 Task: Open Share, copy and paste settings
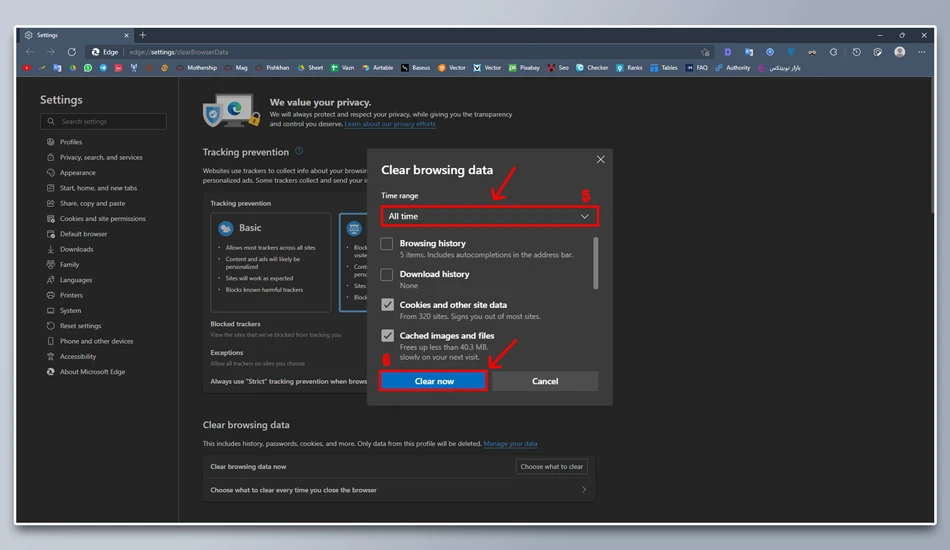92,204
